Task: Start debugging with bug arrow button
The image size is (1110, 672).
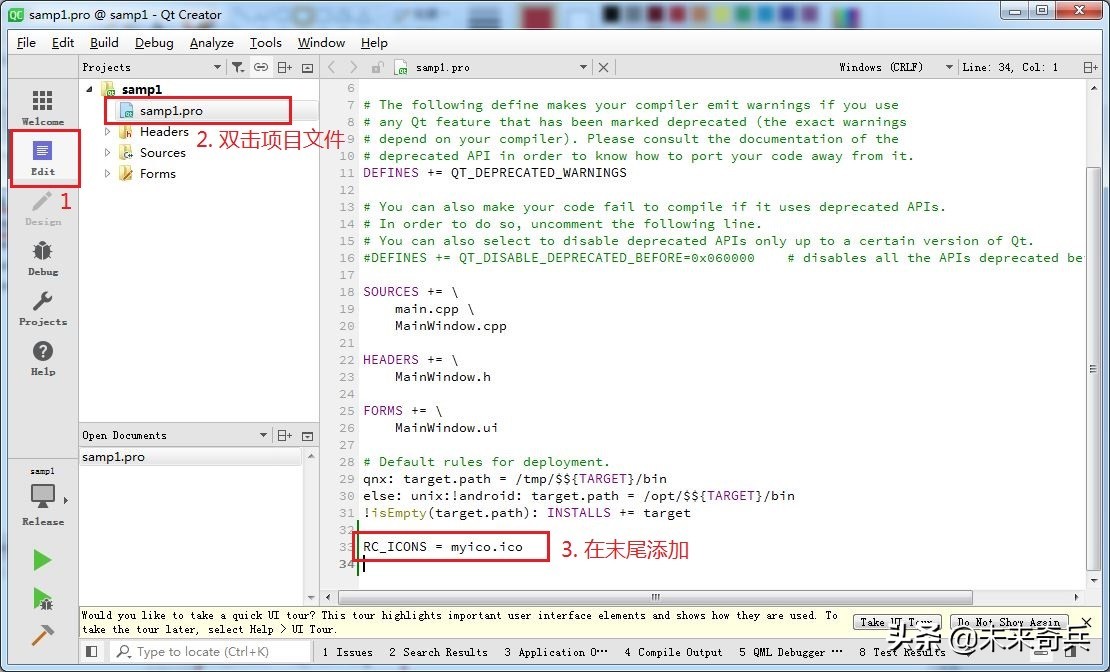Action: 42,599
